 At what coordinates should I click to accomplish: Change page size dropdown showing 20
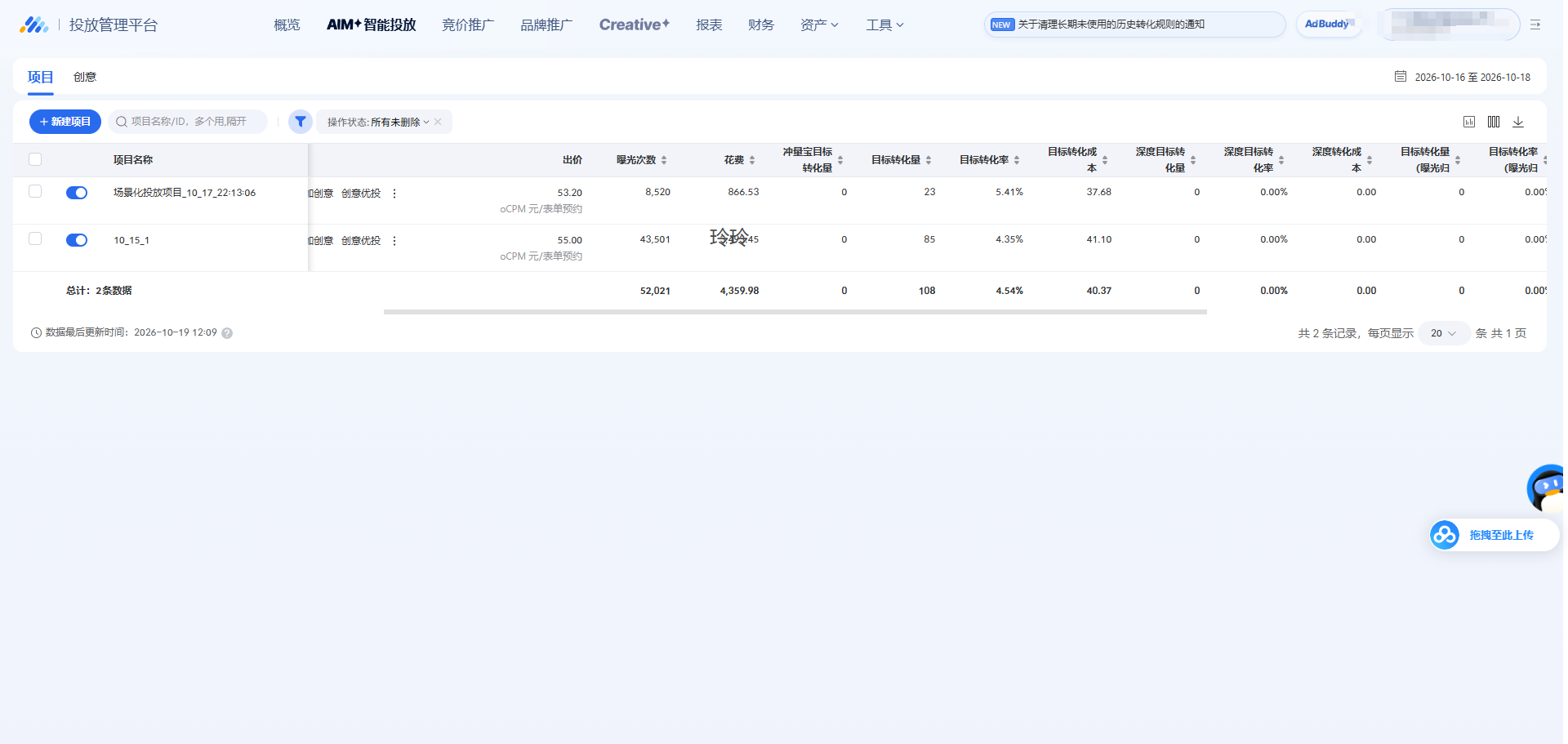1444,333
